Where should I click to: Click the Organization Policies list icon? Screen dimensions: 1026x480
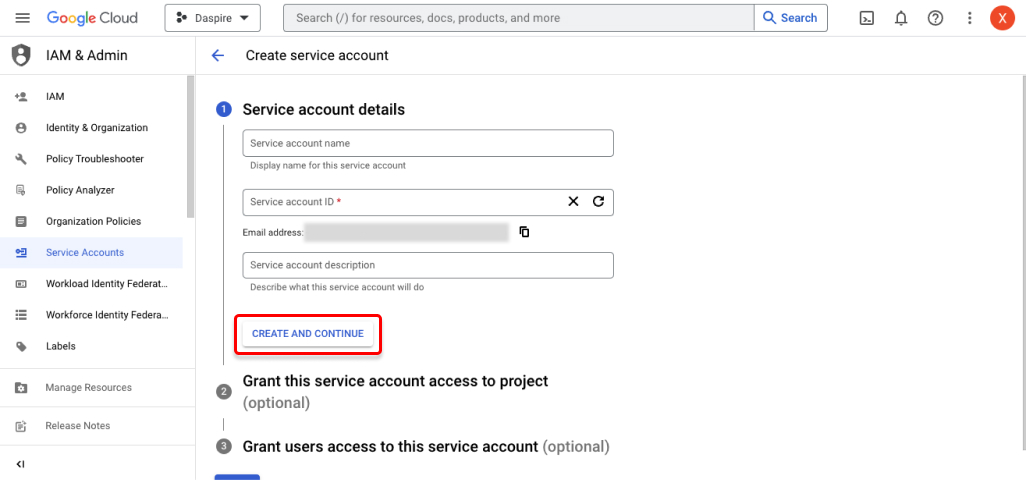pyautogui.click(x=21, y=221)
